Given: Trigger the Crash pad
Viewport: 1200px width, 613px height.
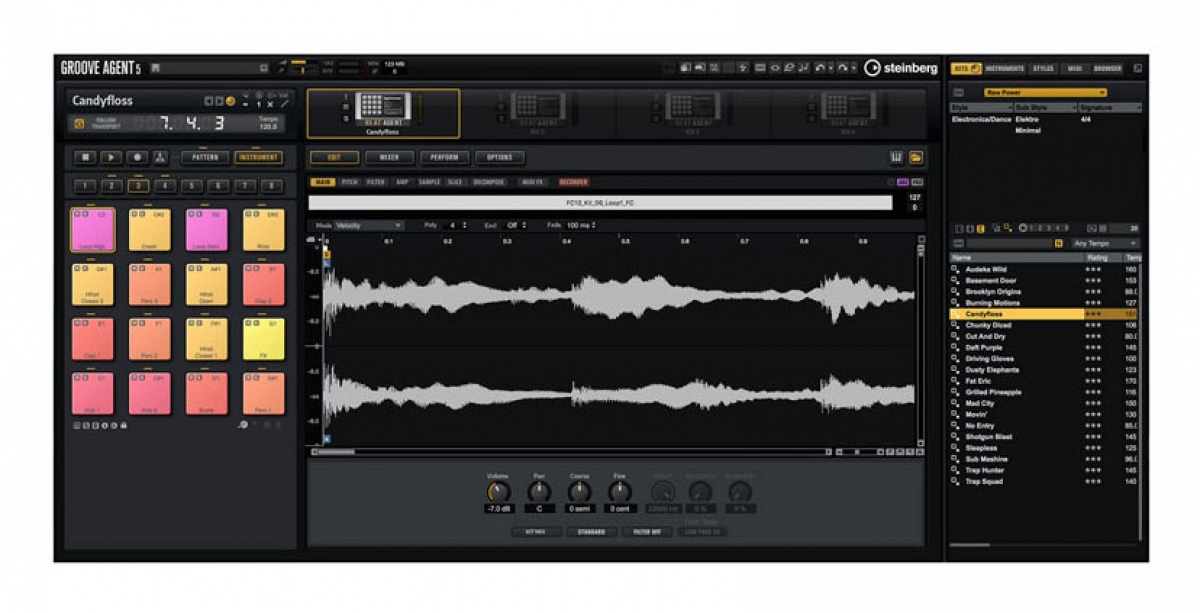Looking at the screenshot, I should coord(150,230).
